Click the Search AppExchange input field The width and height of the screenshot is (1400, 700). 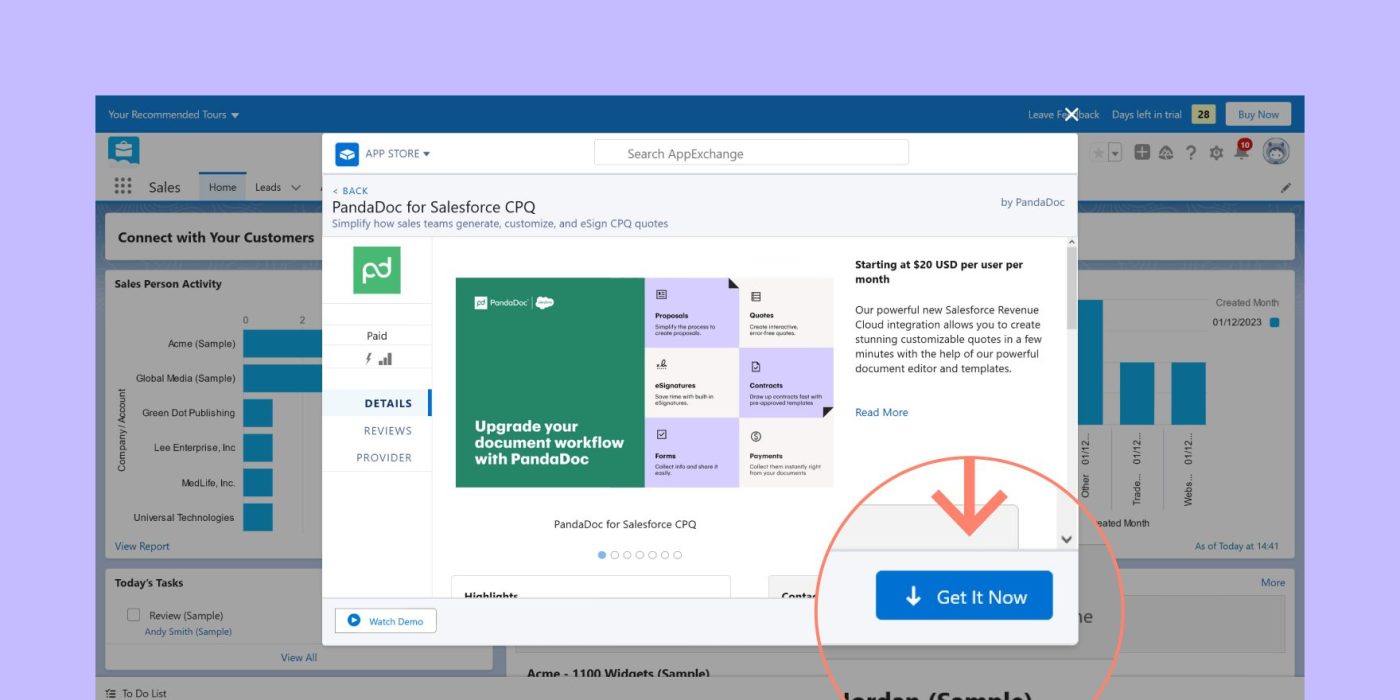pyautogui.click(x=751, y=153)
